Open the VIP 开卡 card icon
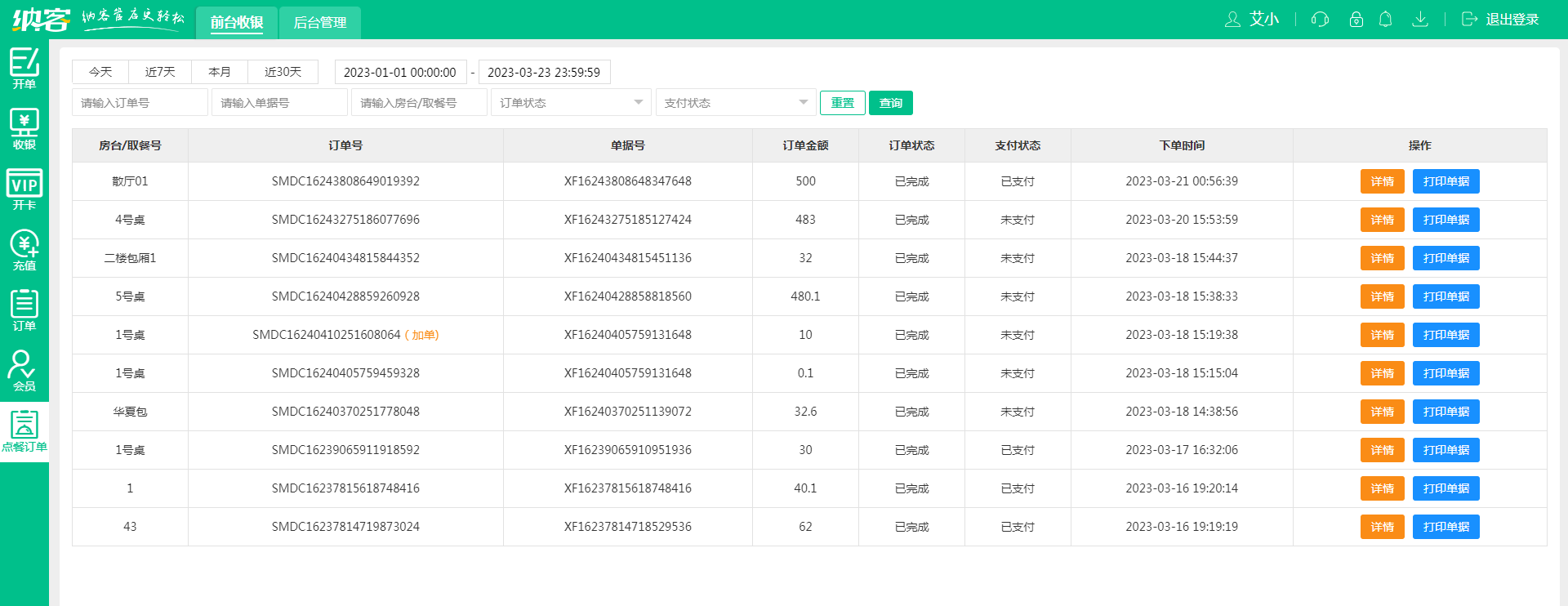Image resolution: width=1568 pixels, height=606 pixels. [24, 189]
